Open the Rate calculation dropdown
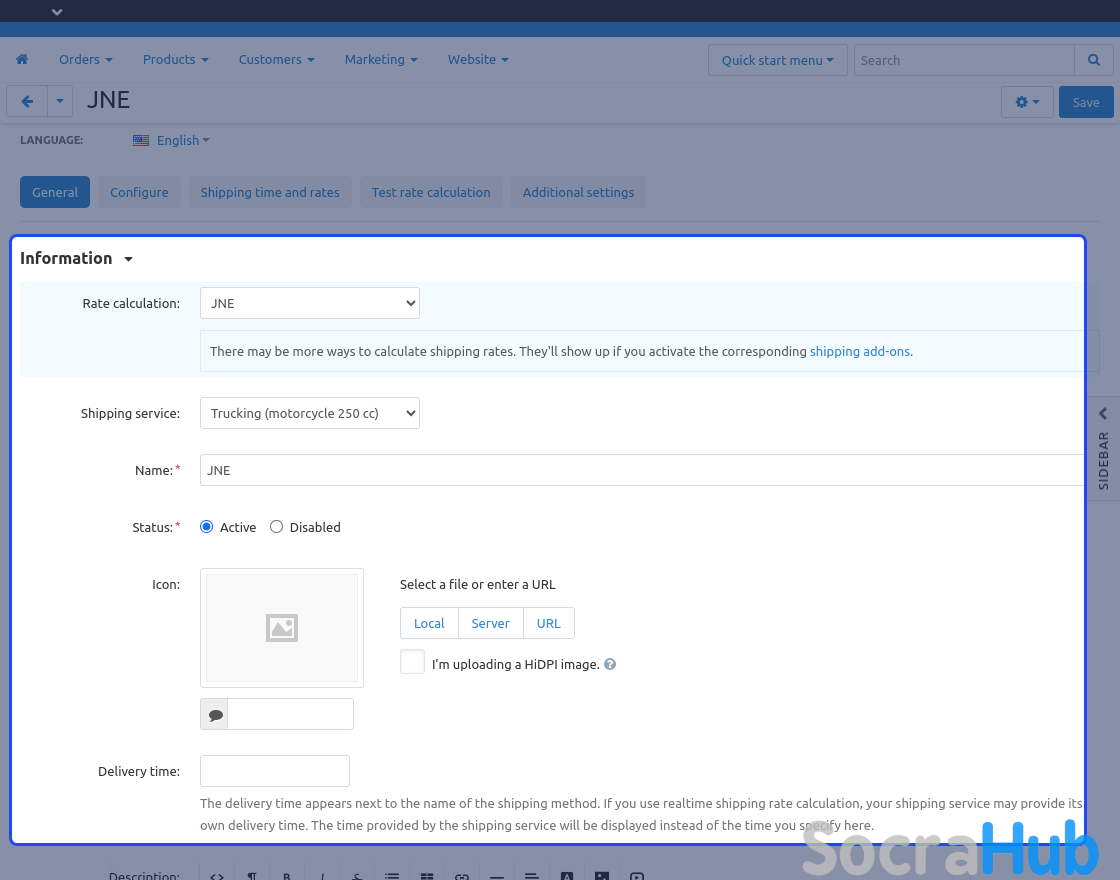 click(x=310, y=303)
